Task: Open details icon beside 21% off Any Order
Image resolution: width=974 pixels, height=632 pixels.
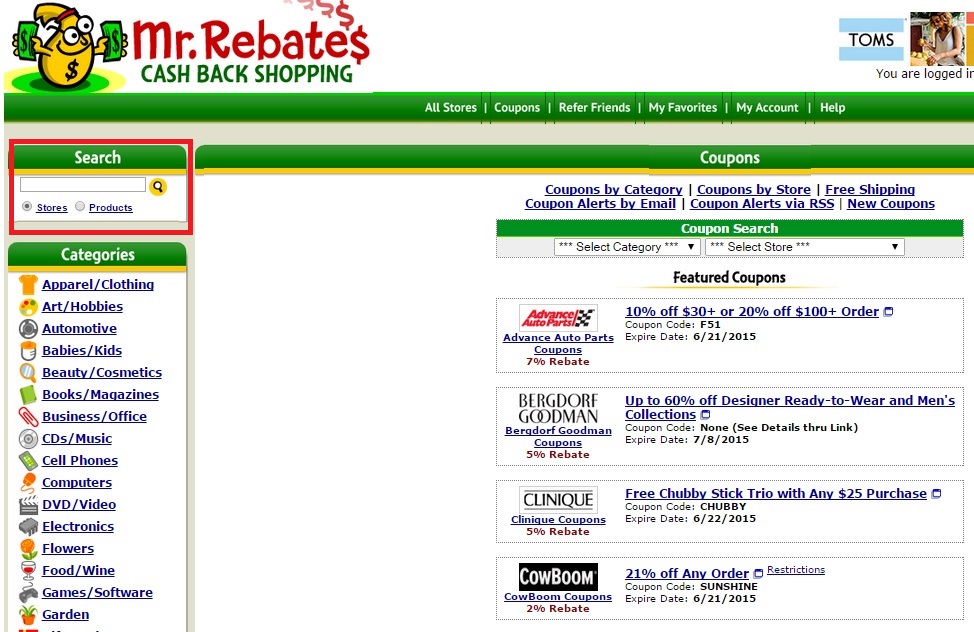Action: [758, 574]
